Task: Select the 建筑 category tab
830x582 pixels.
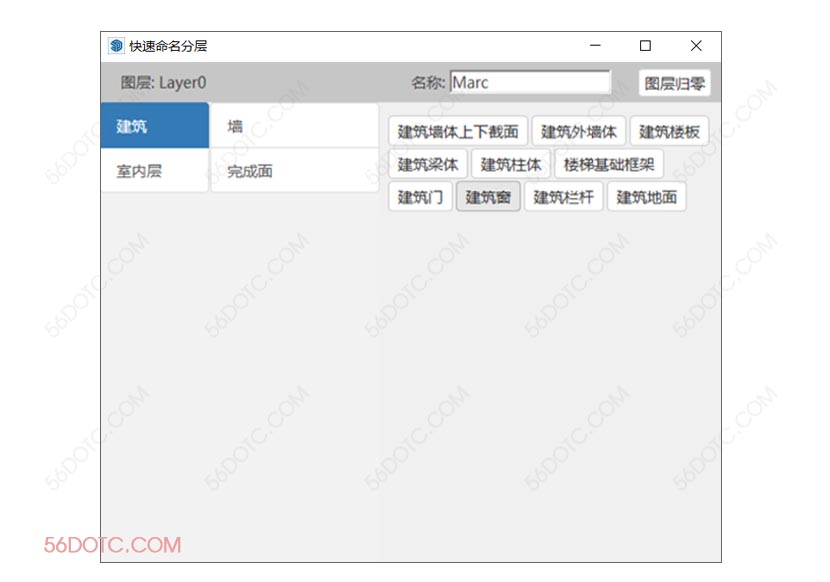Action: [154, 126]
